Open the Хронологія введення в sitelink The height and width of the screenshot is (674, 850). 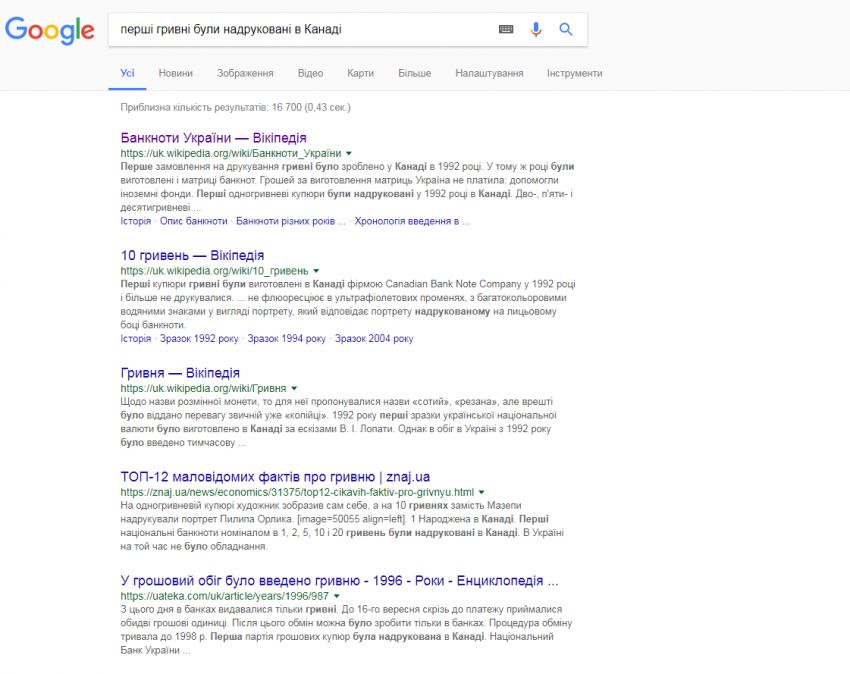[x=412, y=221]
